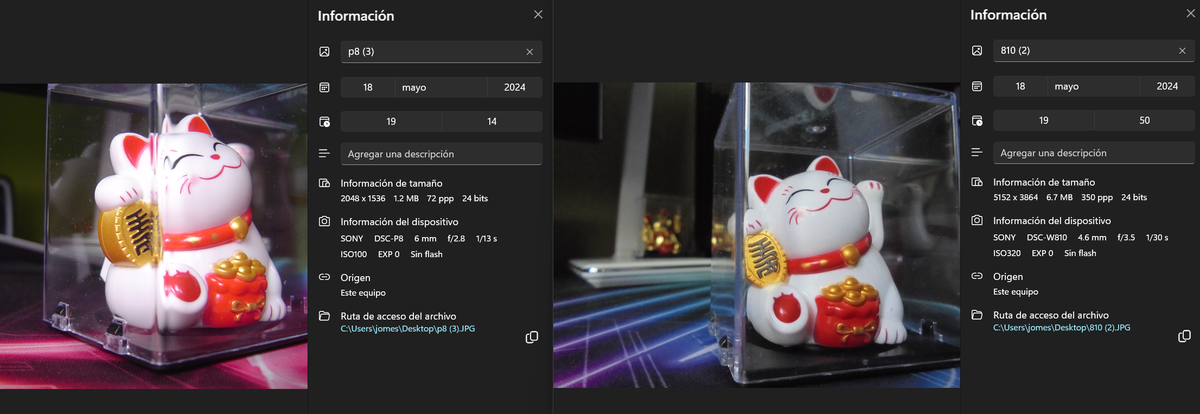The width and height of the screenshot is (1200, 414).
Task: Select the p8 (3) file name text box
Action: click(x=430, y=52)
